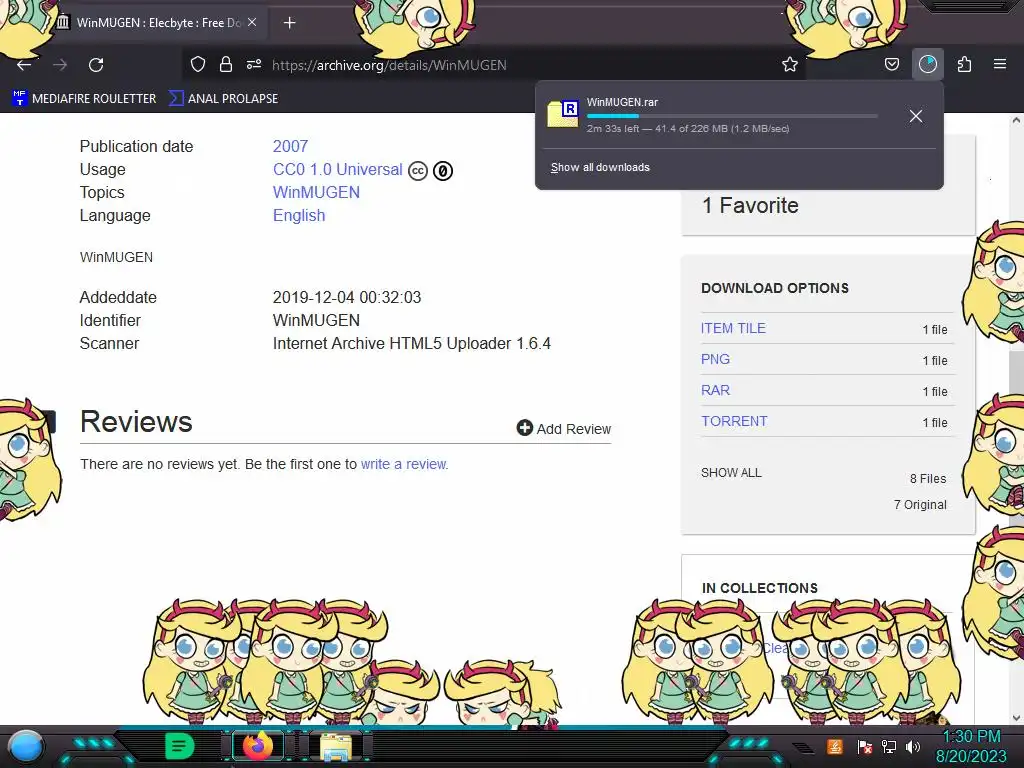Screen dimensions: 1024x768
Task: Download the ITEM TILE file
Action: 733,328
